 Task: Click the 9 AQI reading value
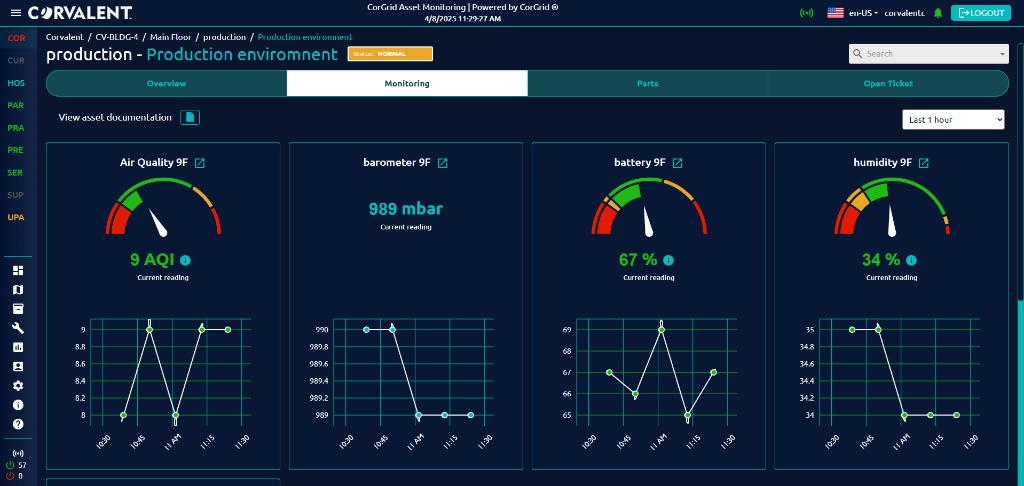click(152, 260)
